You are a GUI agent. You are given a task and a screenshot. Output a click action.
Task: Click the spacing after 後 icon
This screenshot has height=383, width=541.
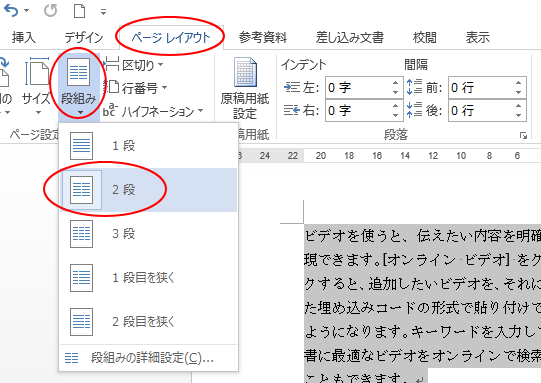414,110
